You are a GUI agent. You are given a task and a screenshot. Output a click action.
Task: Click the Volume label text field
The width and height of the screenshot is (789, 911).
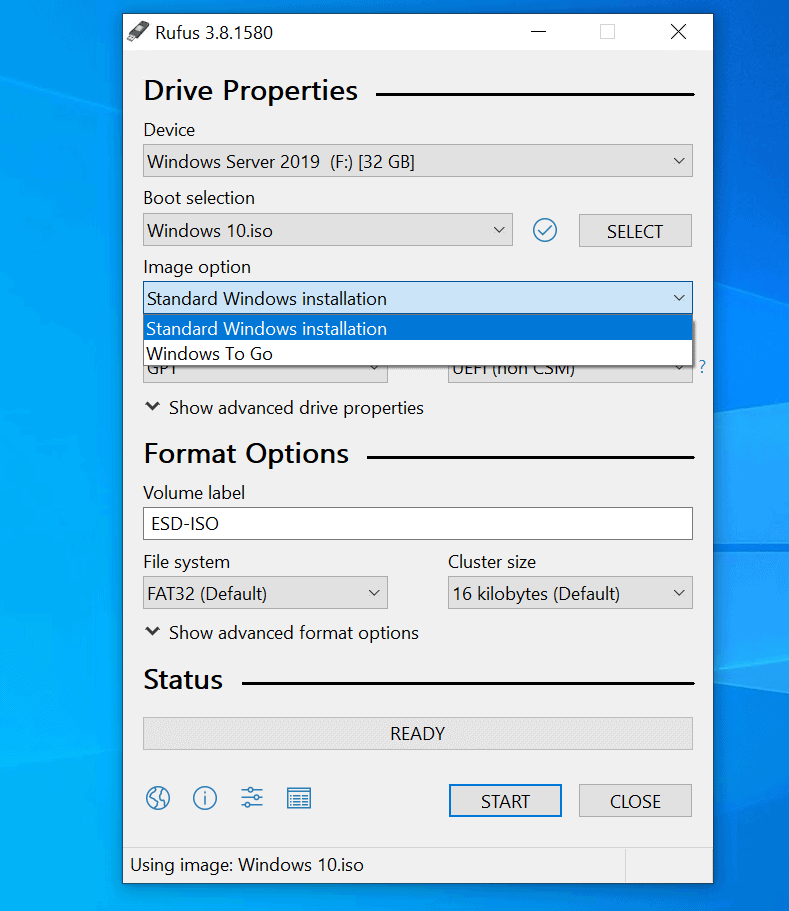pos(417,523)
